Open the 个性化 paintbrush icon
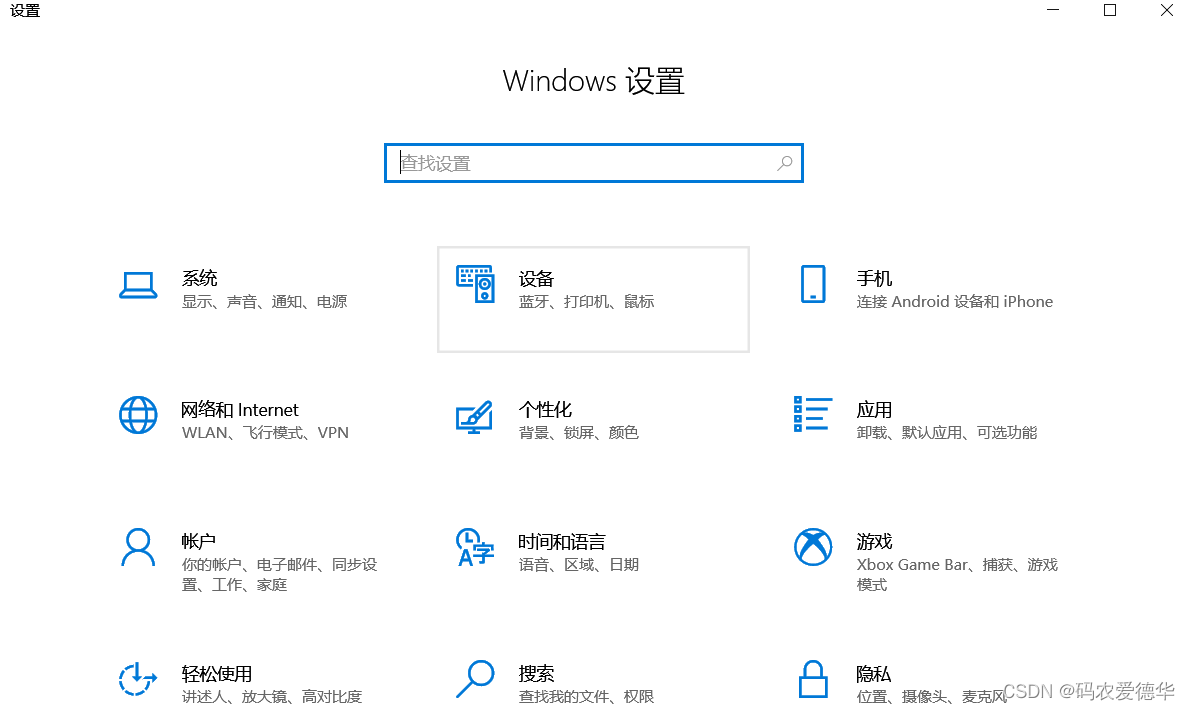Screen dimensions: 1190x710 [474, 416]
